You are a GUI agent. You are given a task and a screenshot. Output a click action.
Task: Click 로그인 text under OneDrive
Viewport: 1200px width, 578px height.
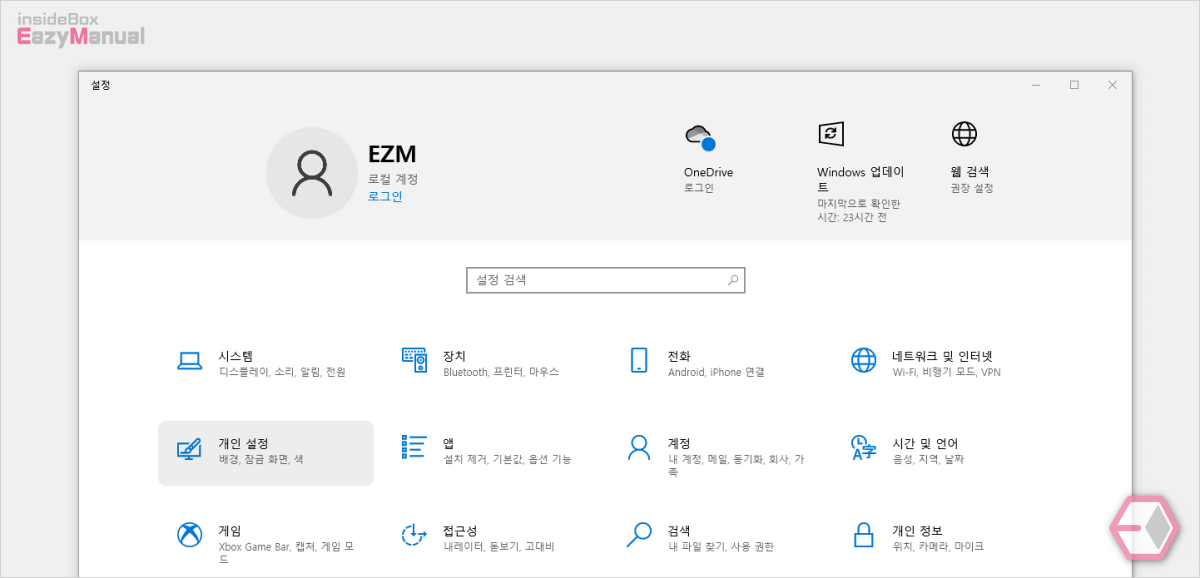[699, 188]
